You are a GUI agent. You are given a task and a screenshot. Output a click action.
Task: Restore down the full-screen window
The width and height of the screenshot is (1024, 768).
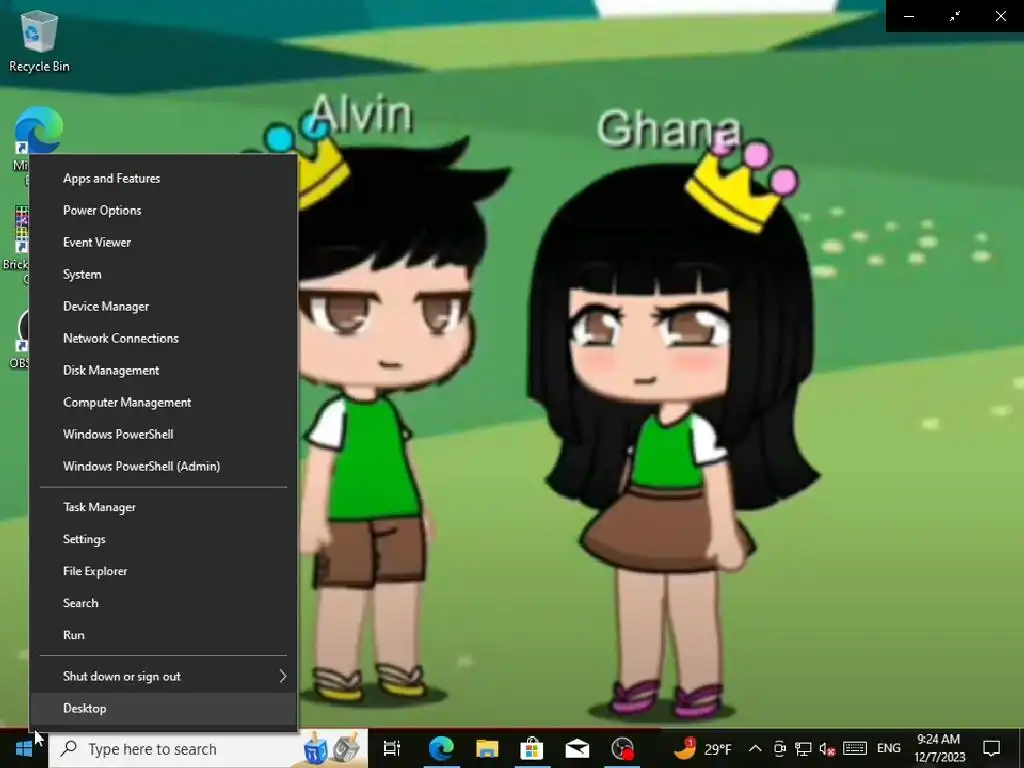[x=955, y=16]
